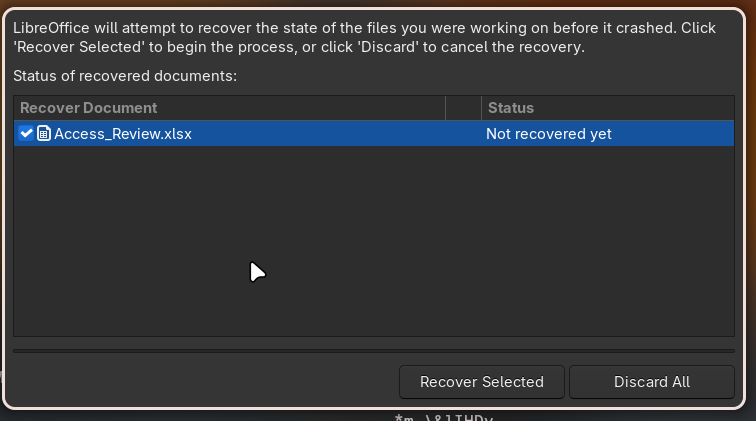
Task: Click the Status column header
Action: 511,108
